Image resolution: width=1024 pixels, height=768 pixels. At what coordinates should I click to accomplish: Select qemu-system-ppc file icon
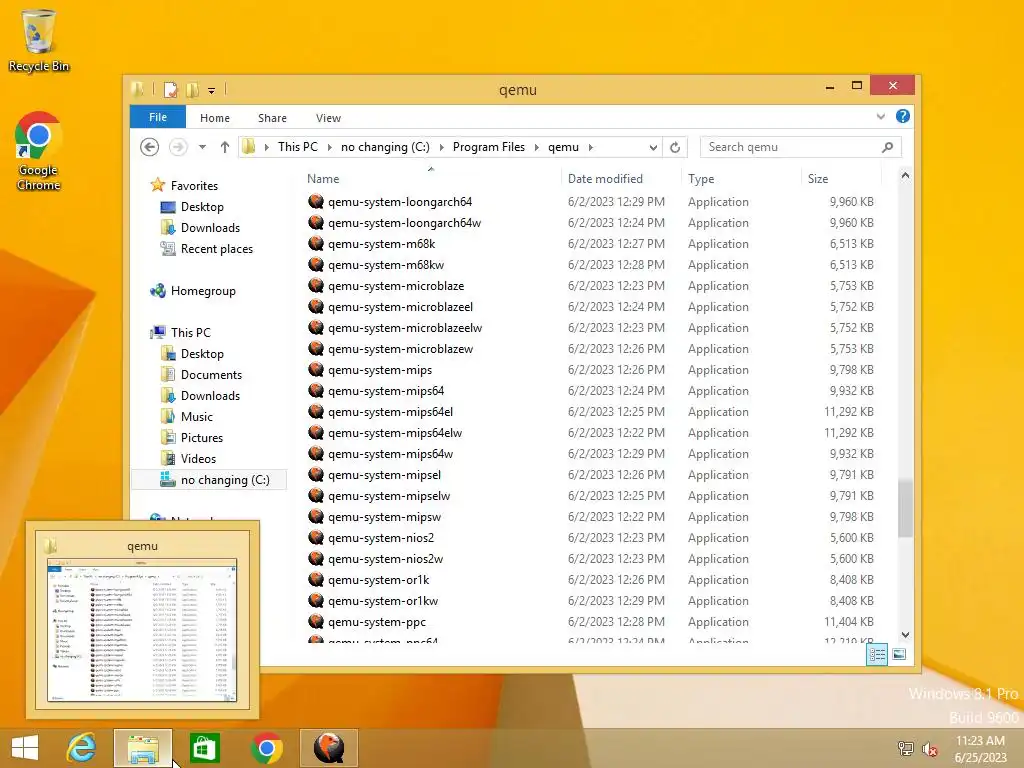316,622
